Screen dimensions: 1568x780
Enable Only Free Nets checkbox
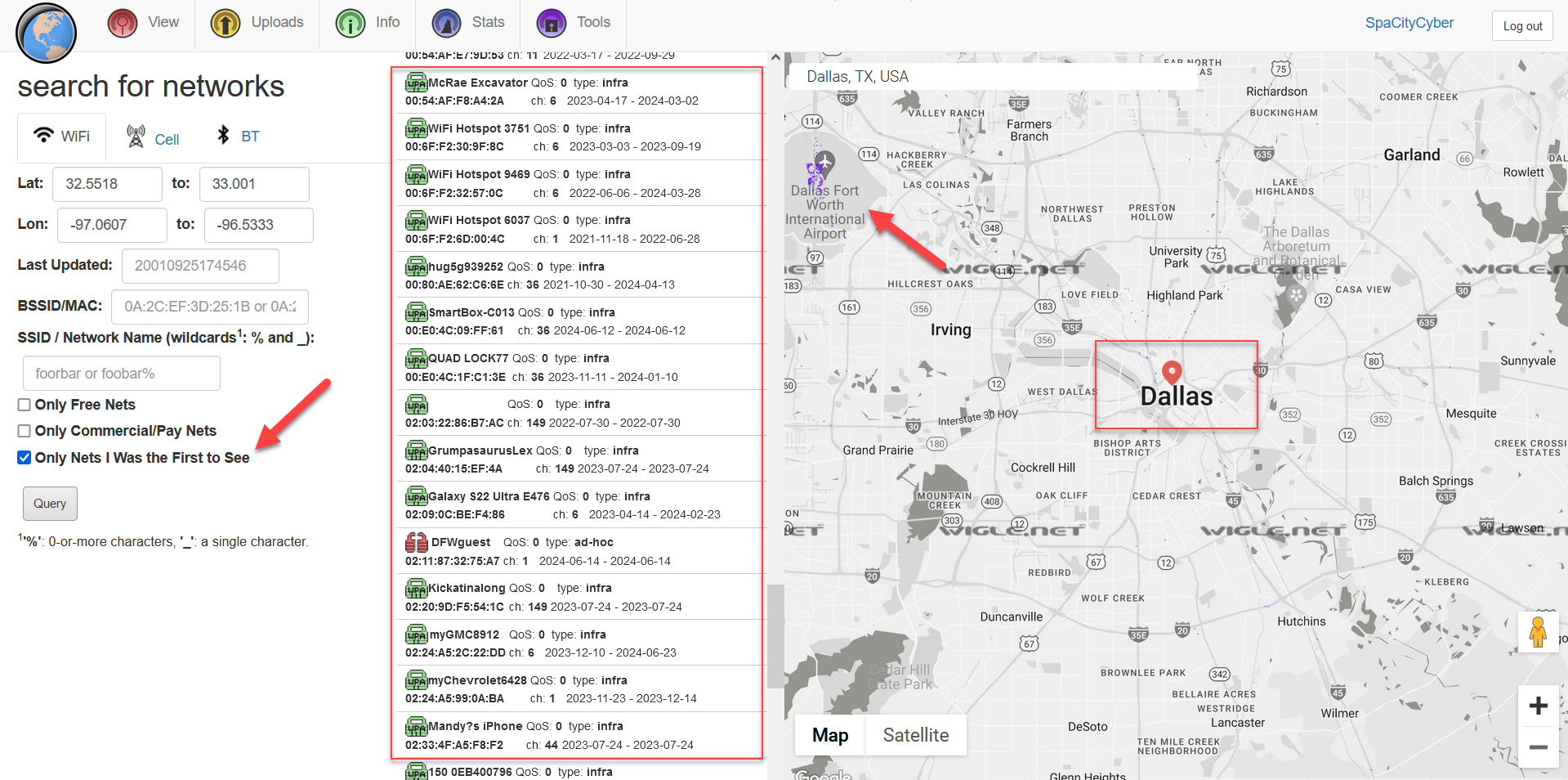click(25, 405)
